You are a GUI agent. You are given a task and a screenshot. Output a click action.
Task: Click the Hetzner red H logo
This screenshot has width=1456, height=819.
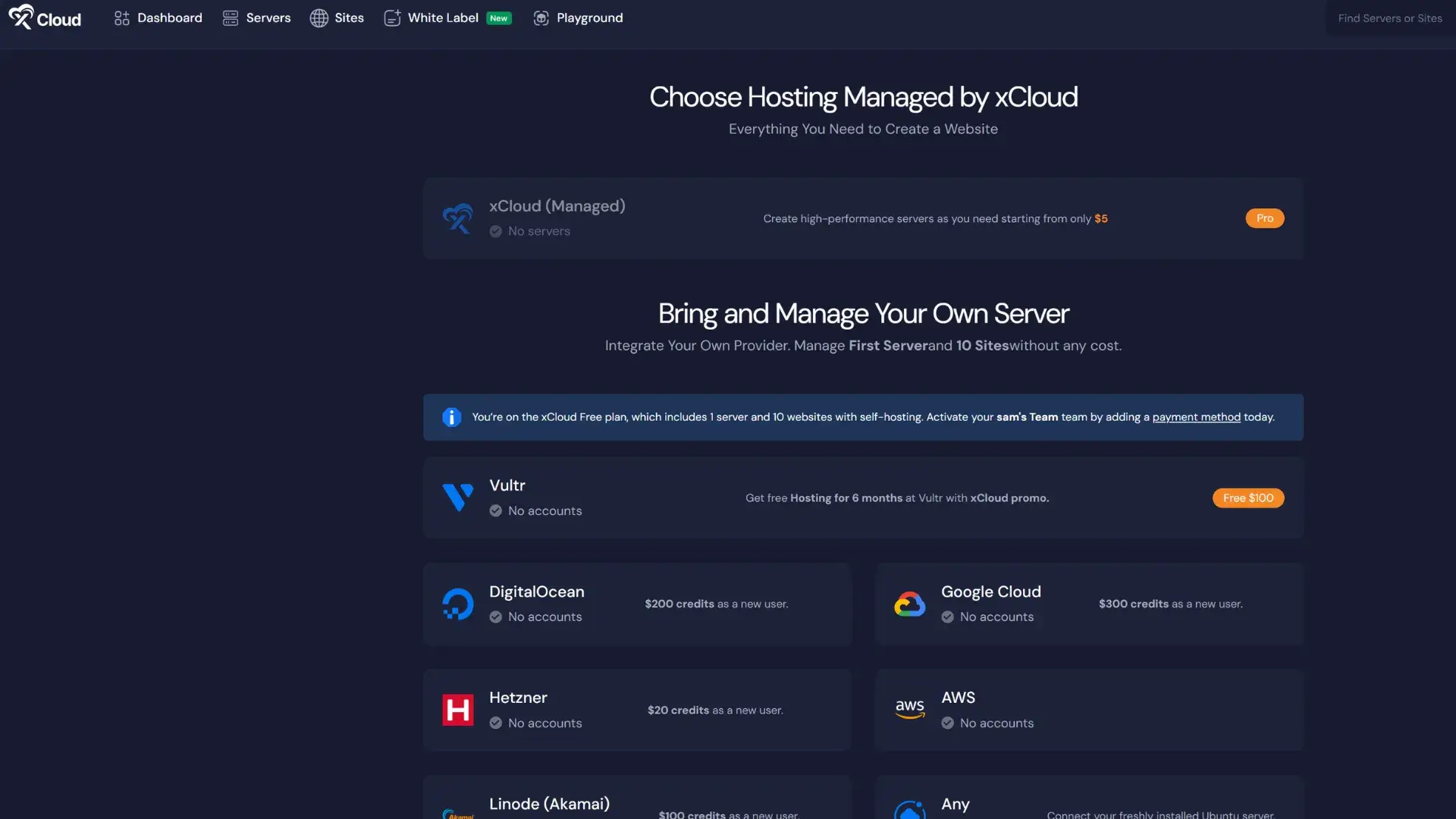click(458, 711)
